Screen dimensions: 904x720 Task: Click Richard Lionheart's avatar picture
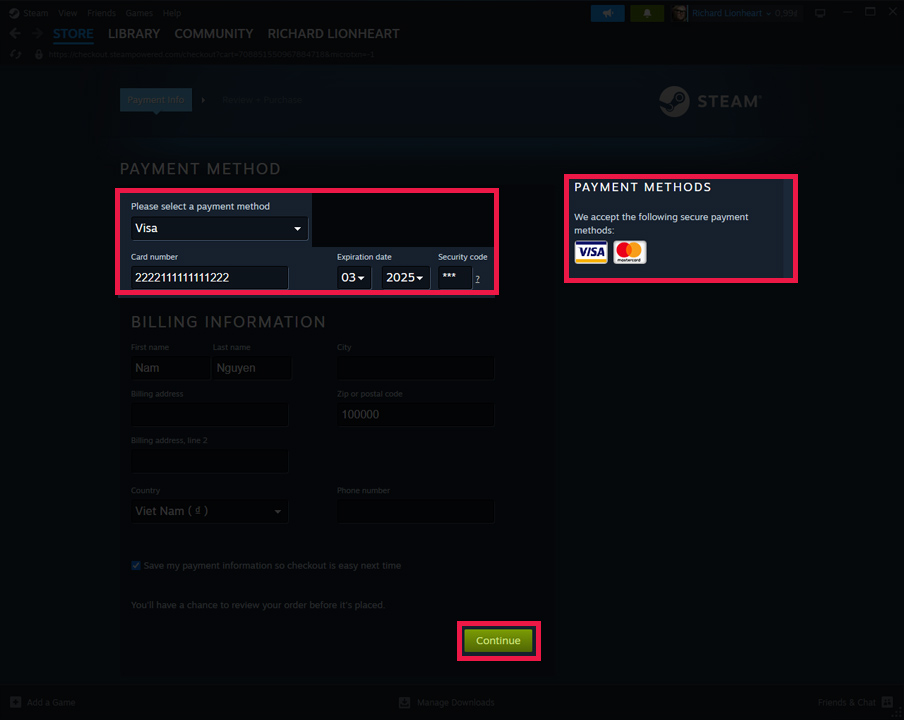click(x=681, y=13)
